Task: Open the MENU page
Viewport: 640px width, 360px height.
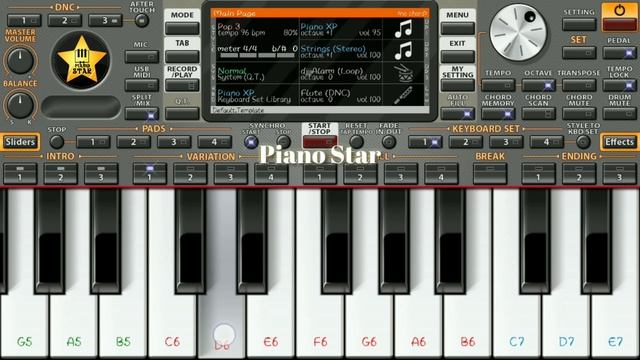Action: click(457, 28)
